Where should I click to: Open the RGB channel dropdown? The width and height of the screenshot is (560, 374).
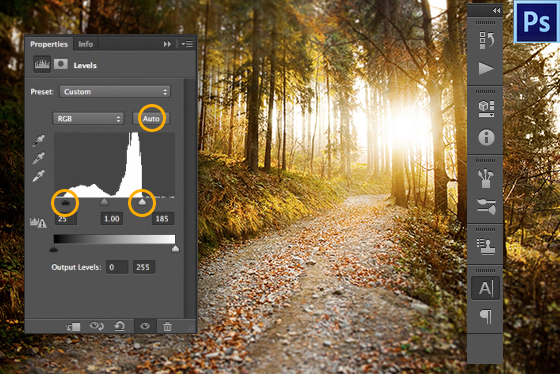click(x=88, y=119)
